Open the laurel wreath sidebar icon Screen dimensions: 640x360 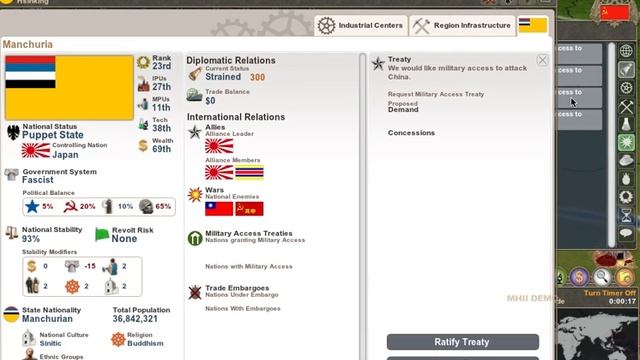[x=626, y=197]
